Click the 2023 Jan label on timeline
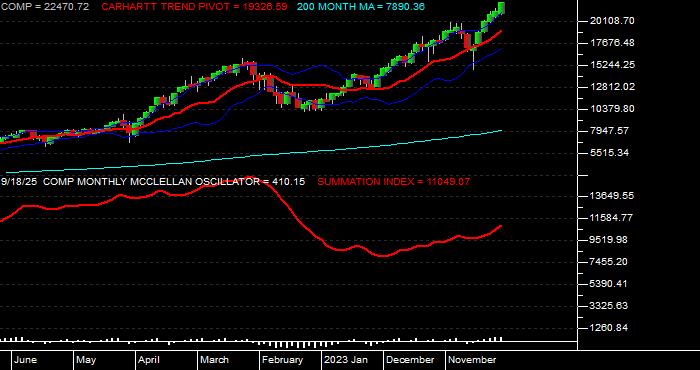700x370 pixels. tap(346, 360)
